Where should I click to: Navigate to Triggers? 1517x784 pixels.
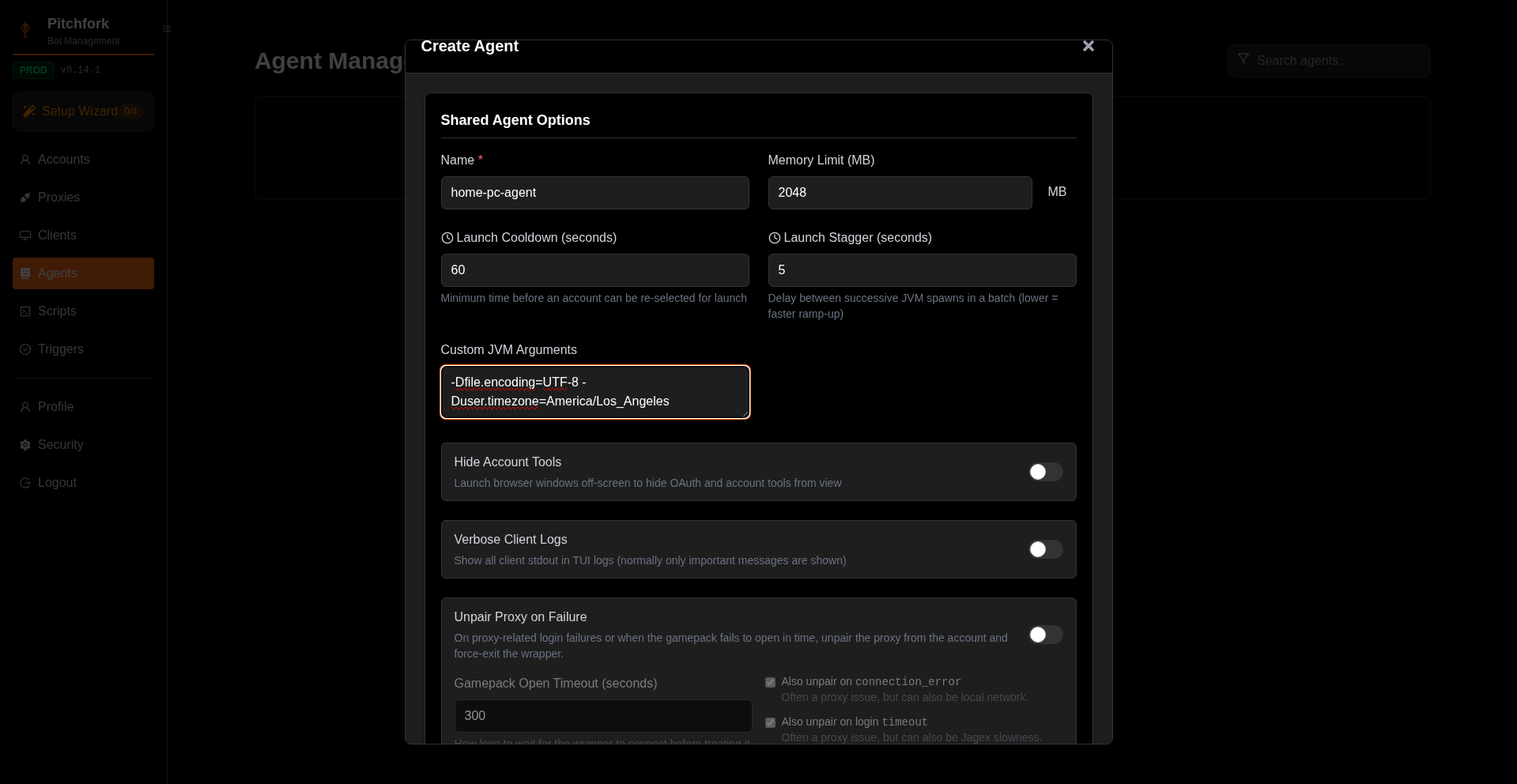[83, 349]
